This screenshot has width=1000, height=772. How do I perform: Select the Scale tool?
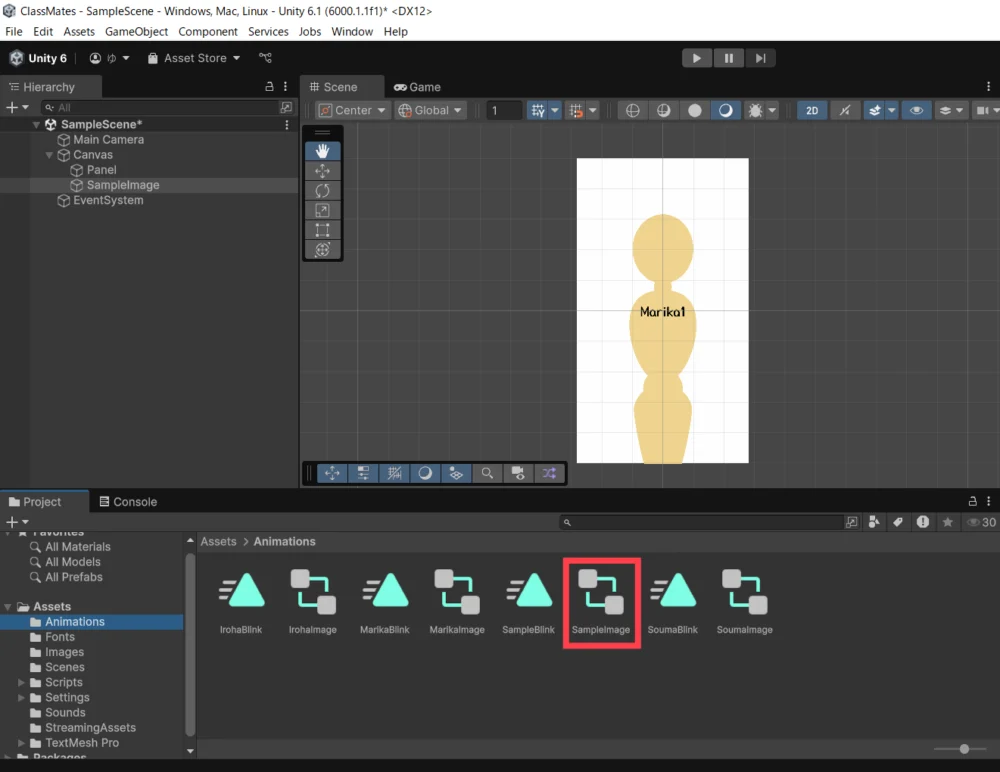[322, 211]
